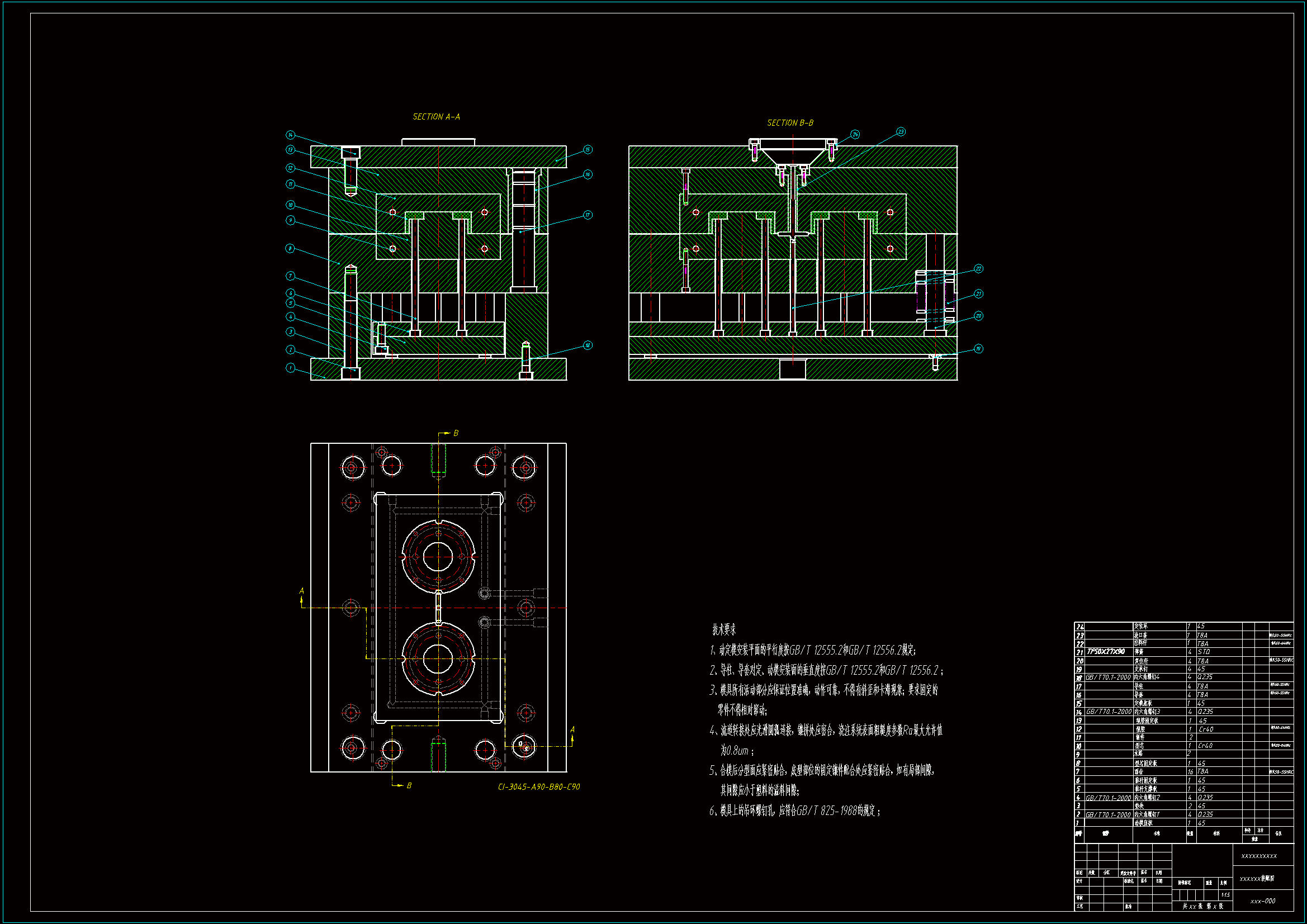Click the 技术要求 heading text
The height and width of the screenshot is (924, 1307).
point(723,629)
